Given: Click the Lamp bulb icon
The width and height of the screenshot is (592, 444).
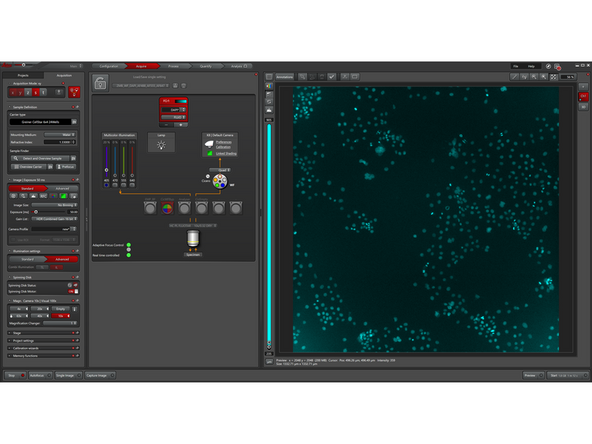Looking at the screenshot, I should point(161,145).
